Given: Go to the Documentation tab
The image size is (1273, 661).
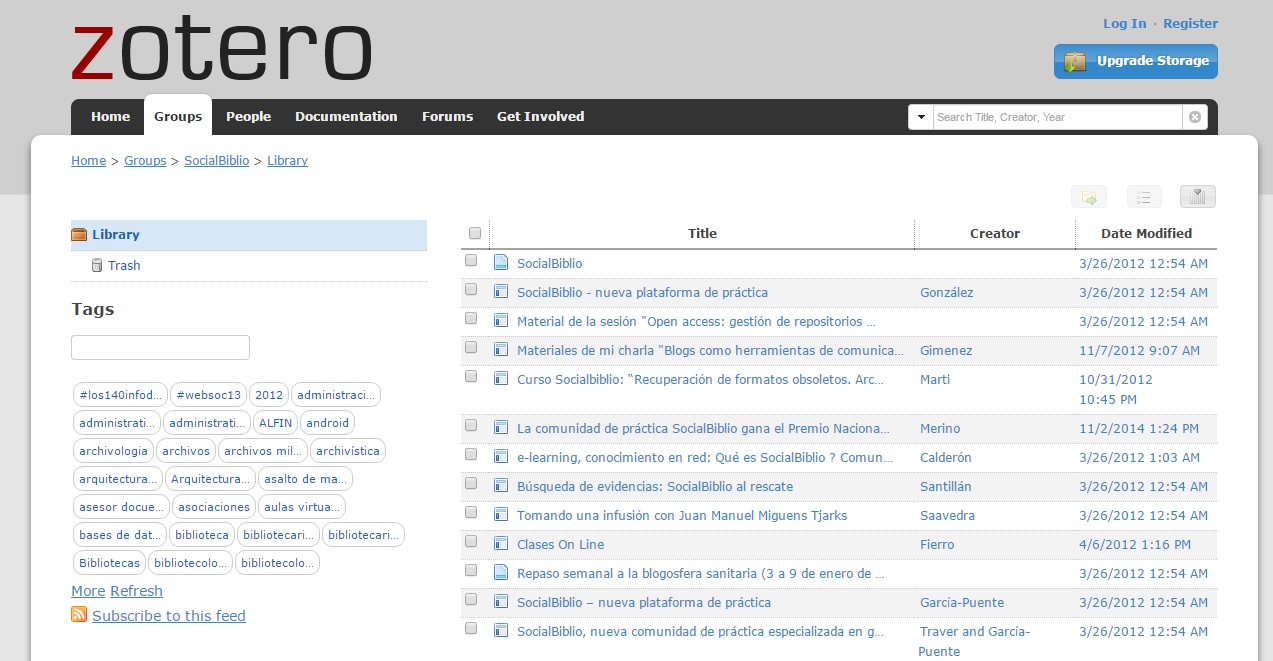Looking at the screenshot, I should pyautogui.click(x=346, y=117).
